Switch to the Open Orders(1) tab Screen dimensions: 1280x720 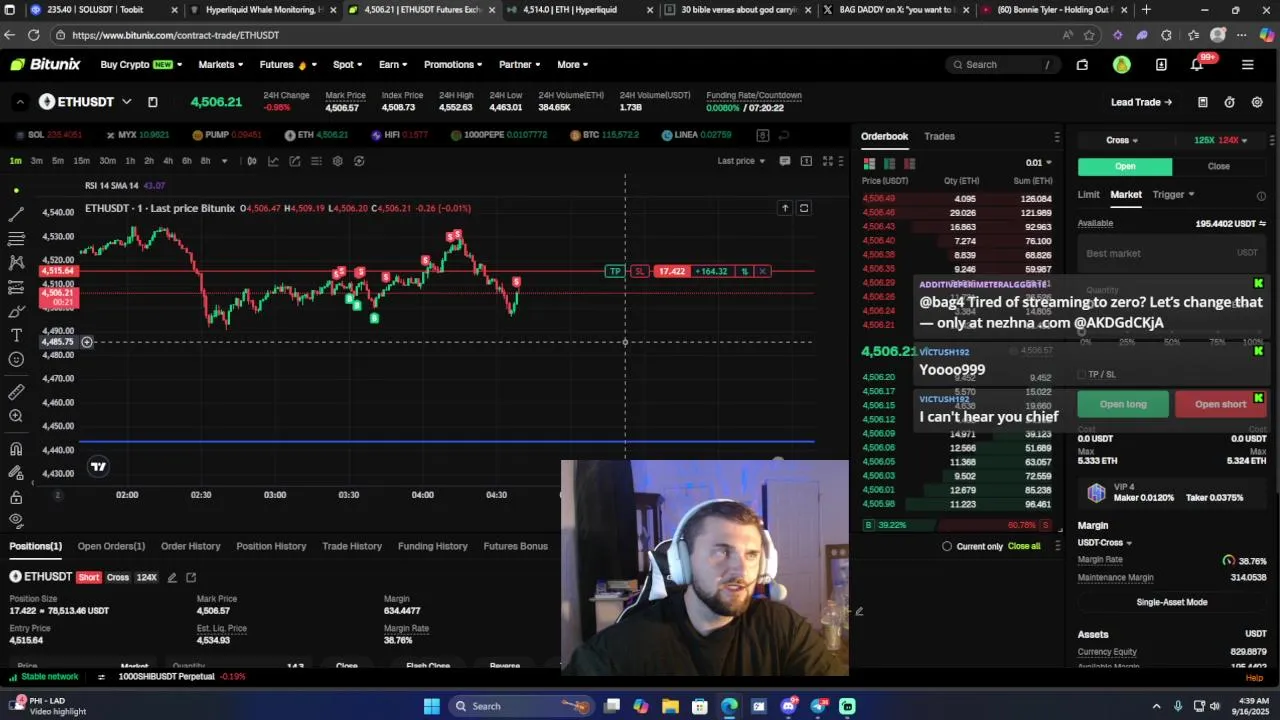click(x=111, y=546)
